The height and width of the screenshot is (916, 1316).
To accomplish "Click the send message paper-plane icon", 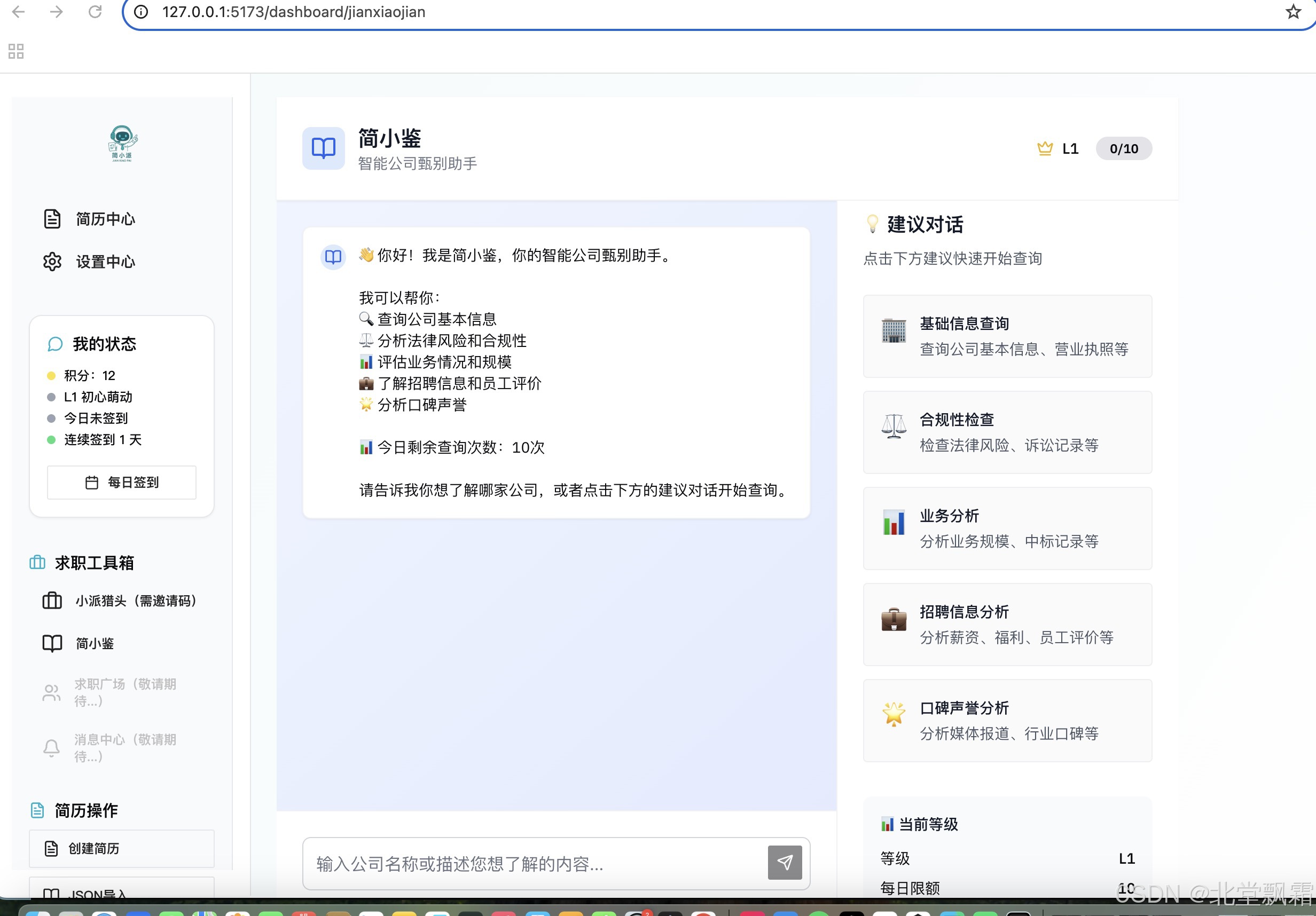I will (x=784, y=862).
